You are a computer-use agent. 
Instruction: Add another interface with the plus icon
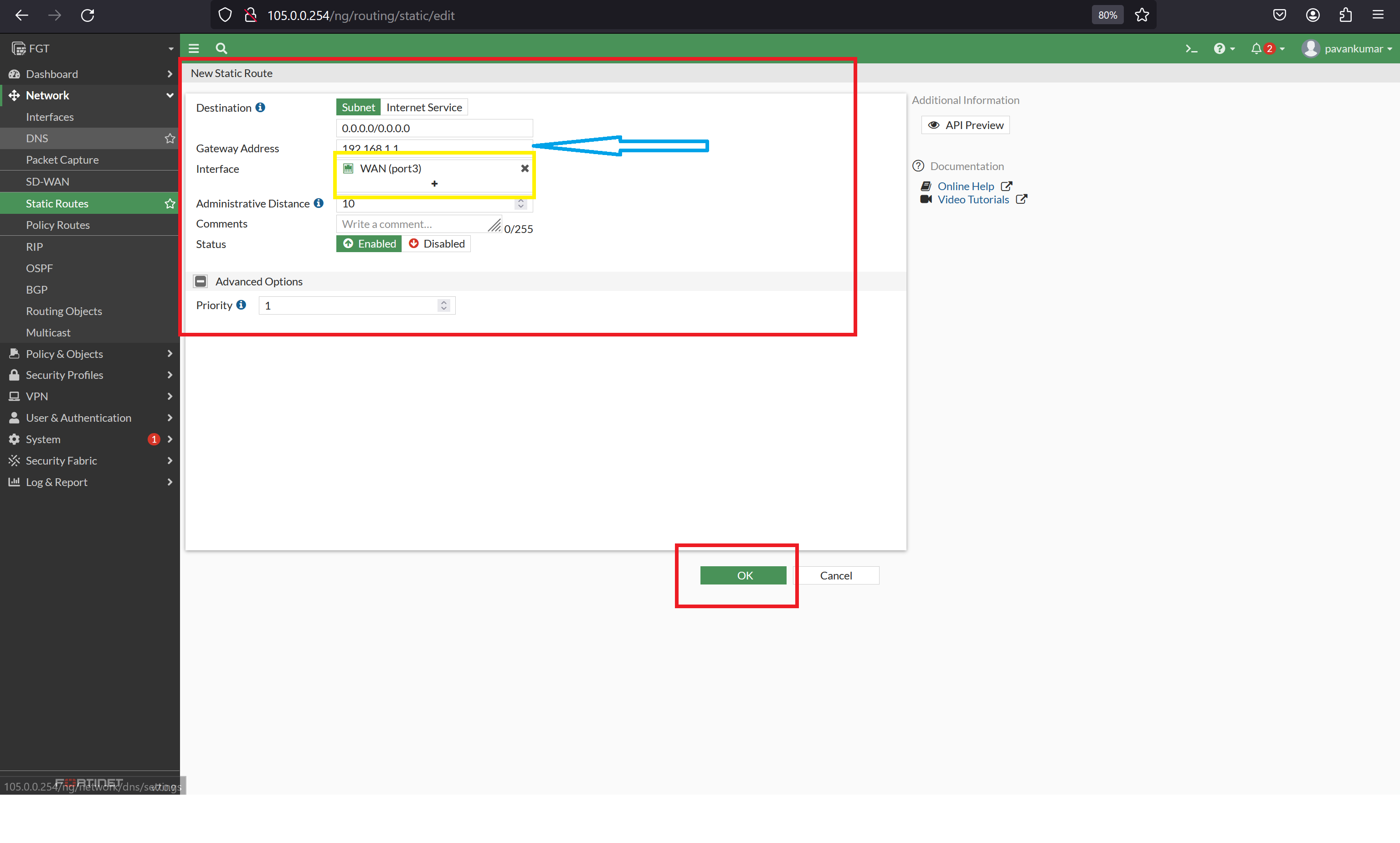(x=434, y=183)
